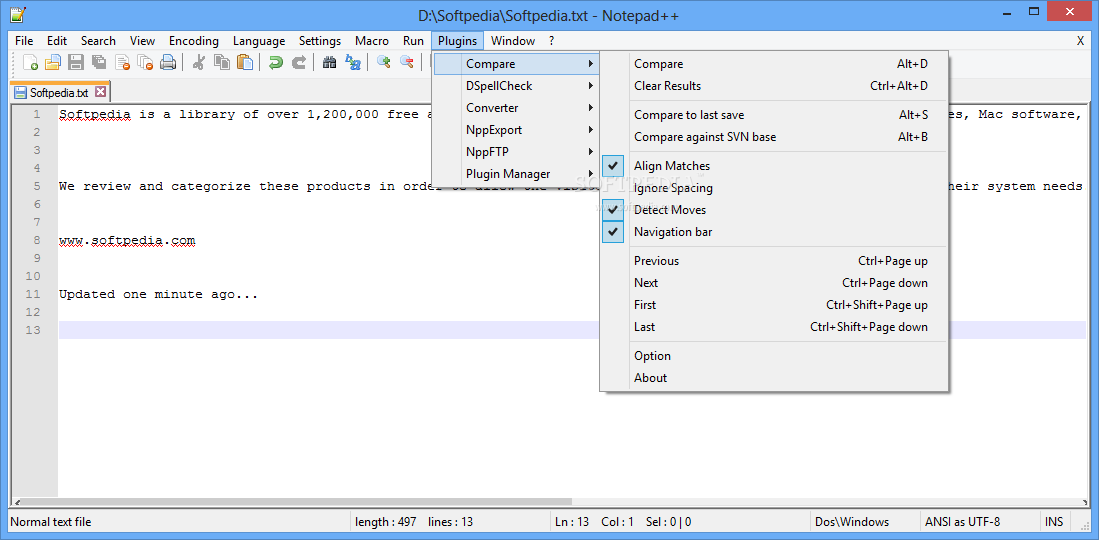
Task: Click the Dos\Windows status bar entry
Action: click(852, 522)
